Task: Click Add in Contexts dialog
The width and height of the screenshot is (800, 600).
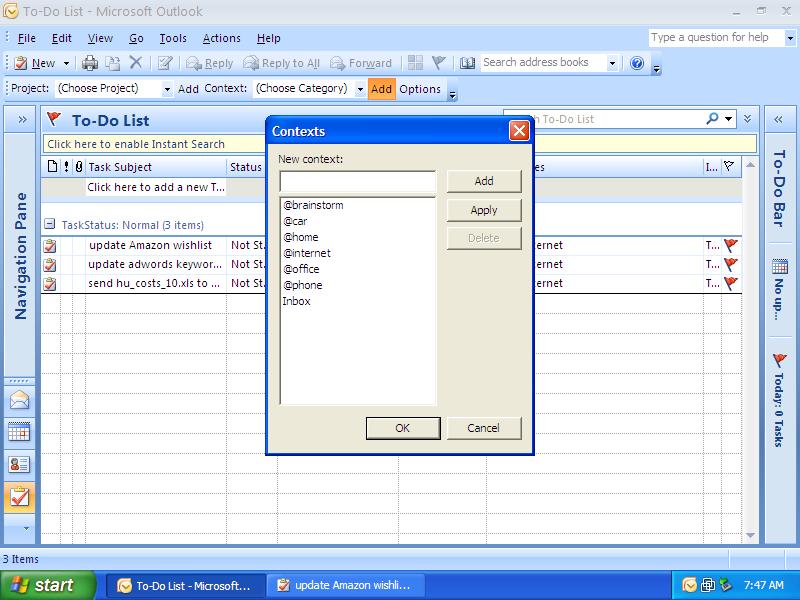Action: pyautogui.click(x=484, y=181)
